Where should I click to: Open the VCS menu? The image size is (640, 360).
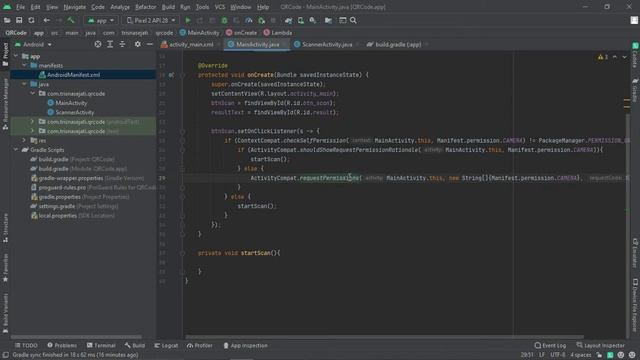(x=220, y=7)
